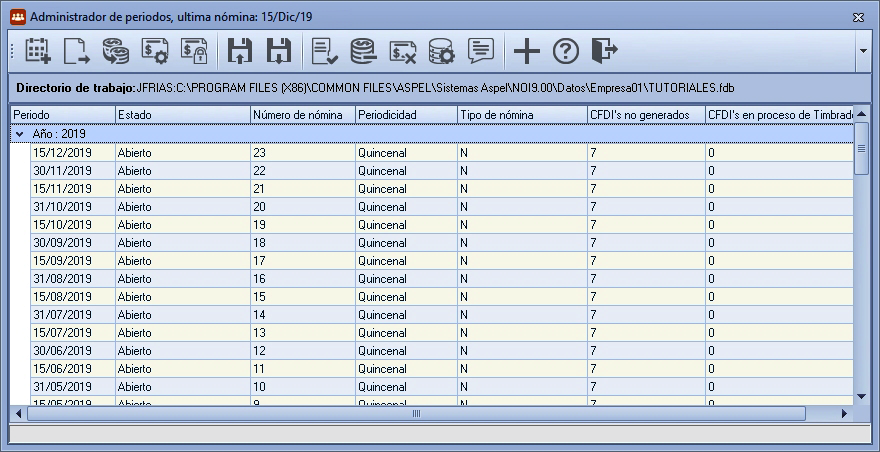
Task: Open the toolbar overflow dropdown arrow
Action: [863, 51]
